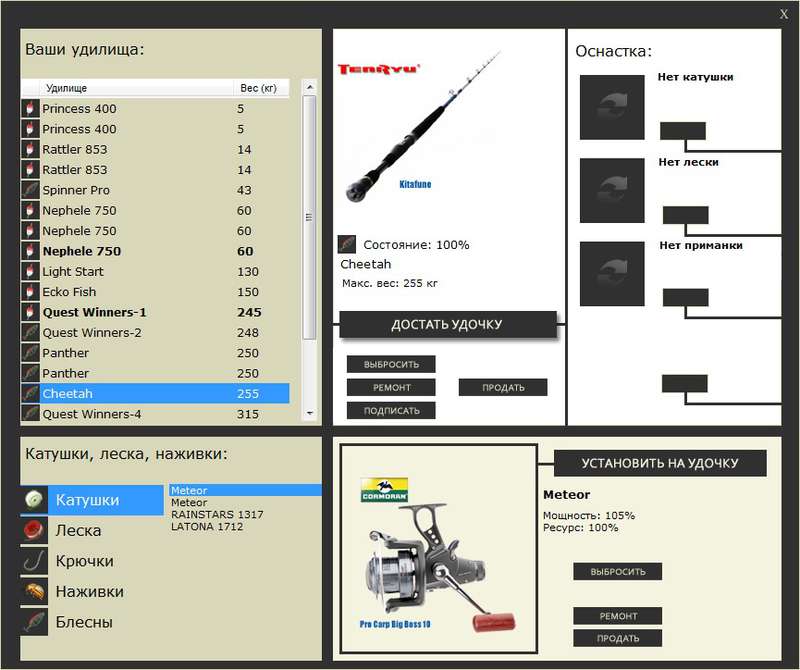Click the lure icon beside Spinner Pro
The image size is (800, 670).
30,190
